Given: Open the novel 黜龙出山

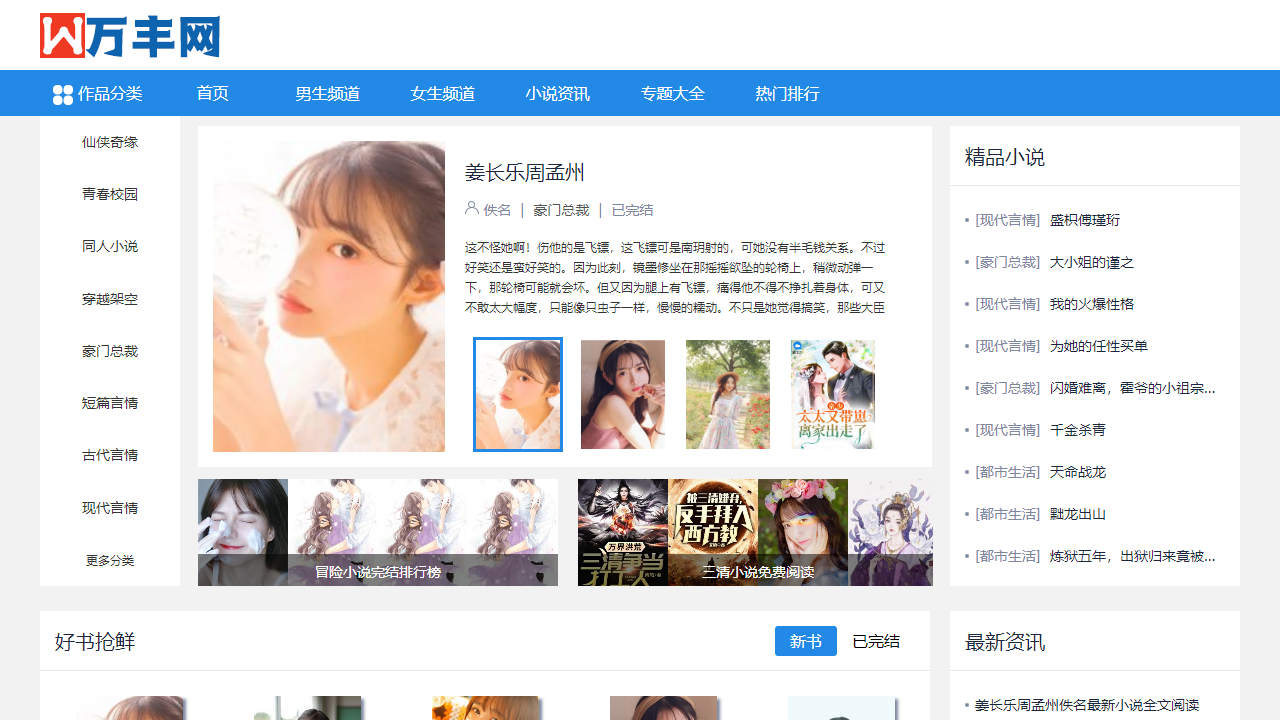Looking at the screenshot, I should pyautogui.click(x=1078, y=514).
